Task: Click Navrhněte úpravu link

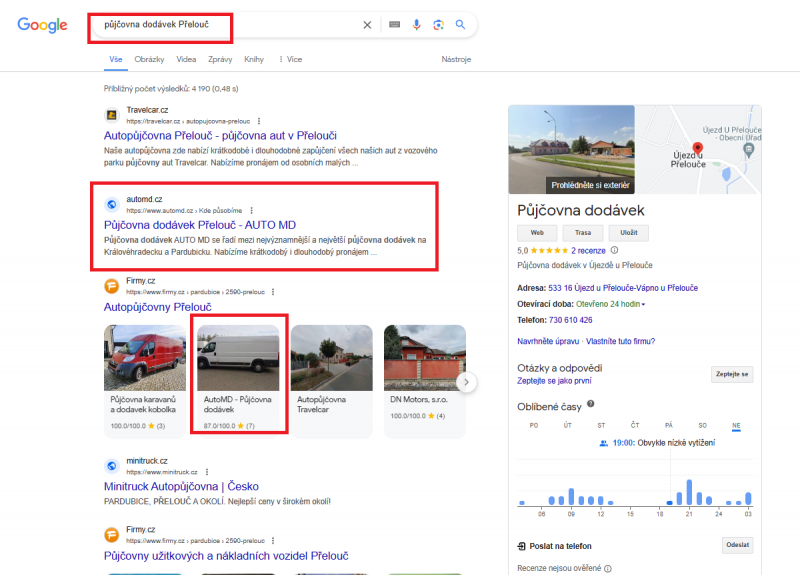Action: tap(548, 341)
